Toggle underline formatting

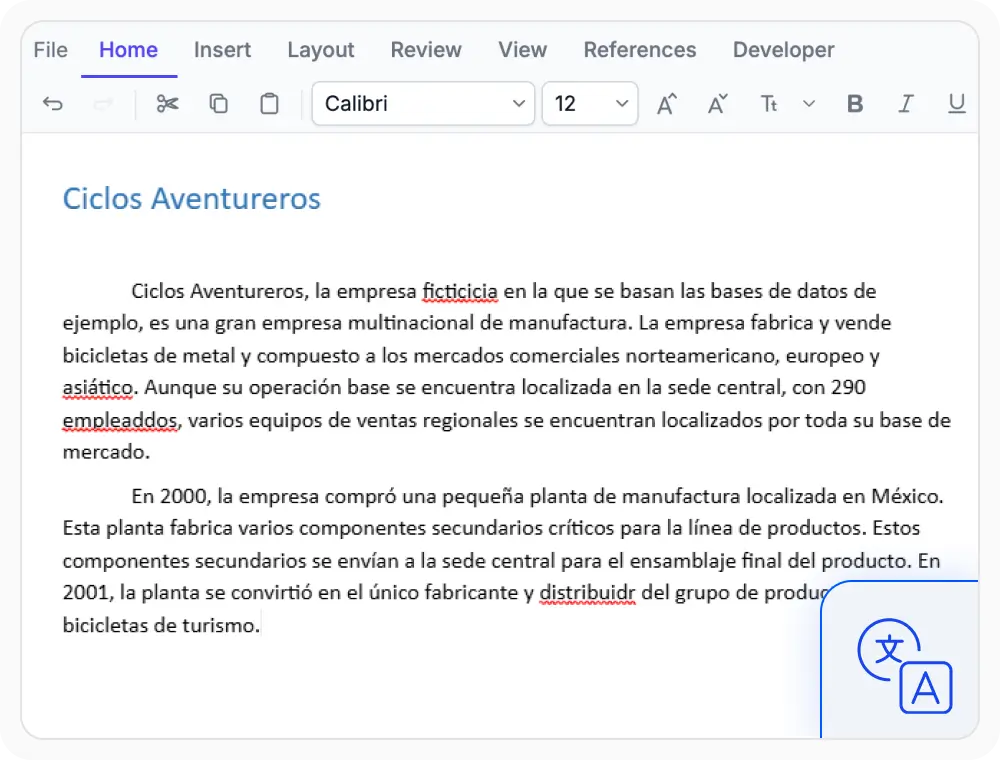(x=957, y=104)
